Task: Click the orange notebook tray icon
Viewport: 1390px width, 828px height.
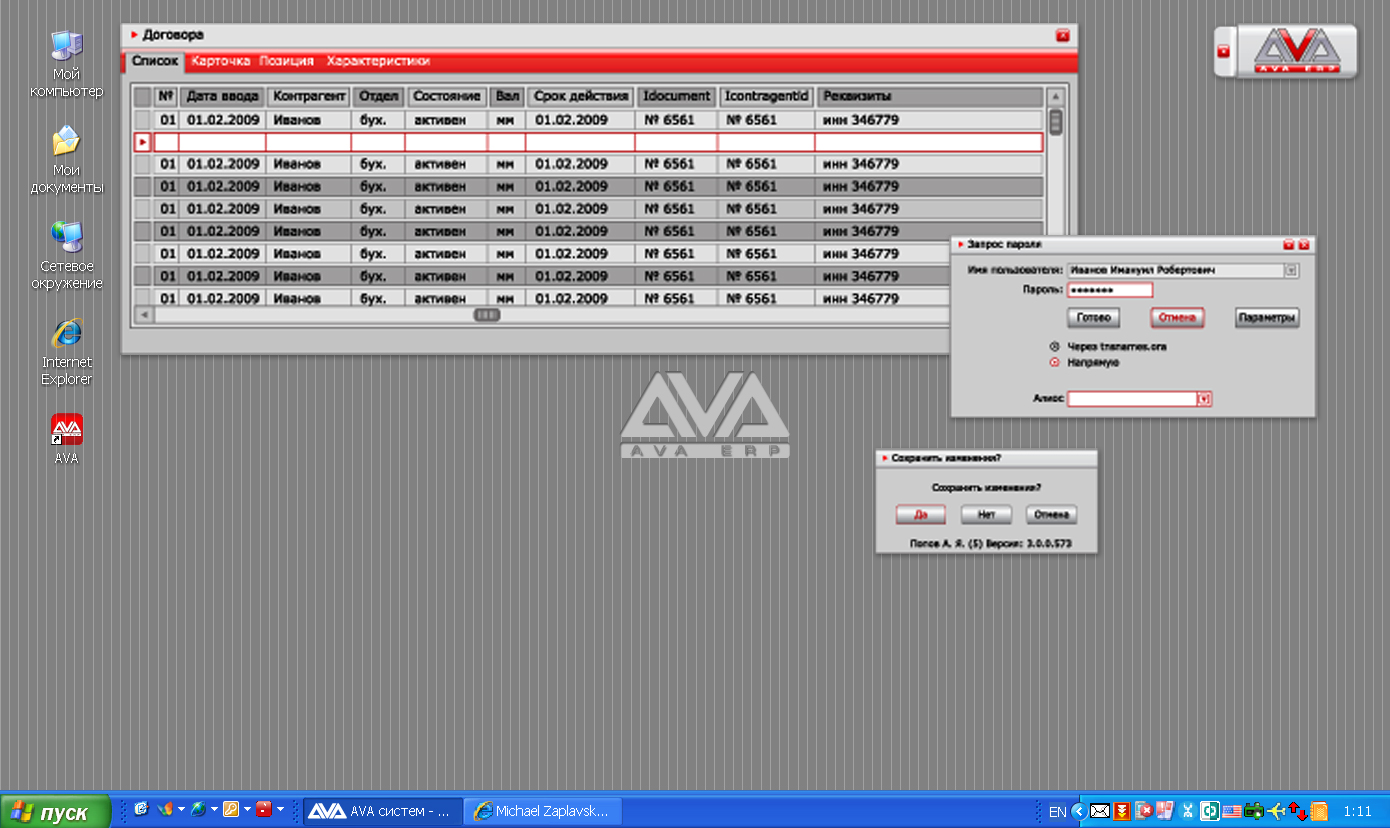Action: click(1319, 811)
